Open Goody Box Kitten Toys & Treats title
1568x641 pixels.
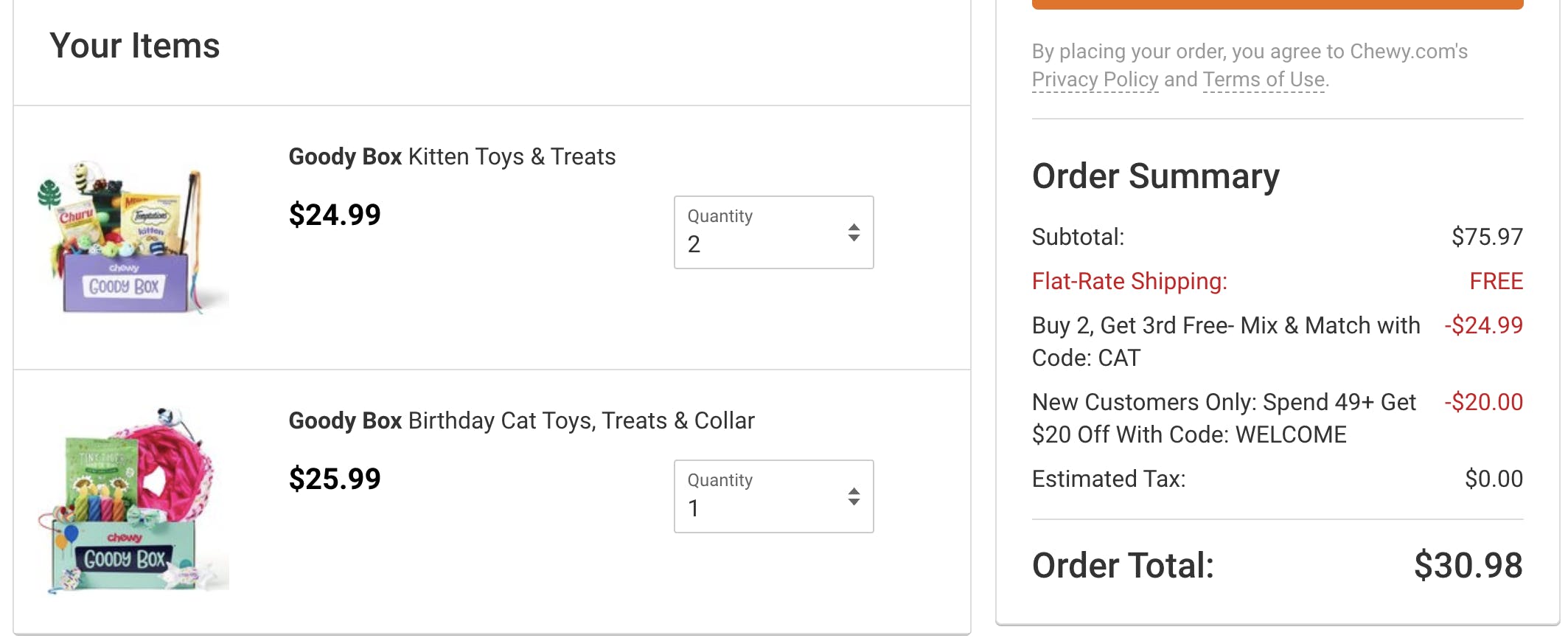point(452,156)
